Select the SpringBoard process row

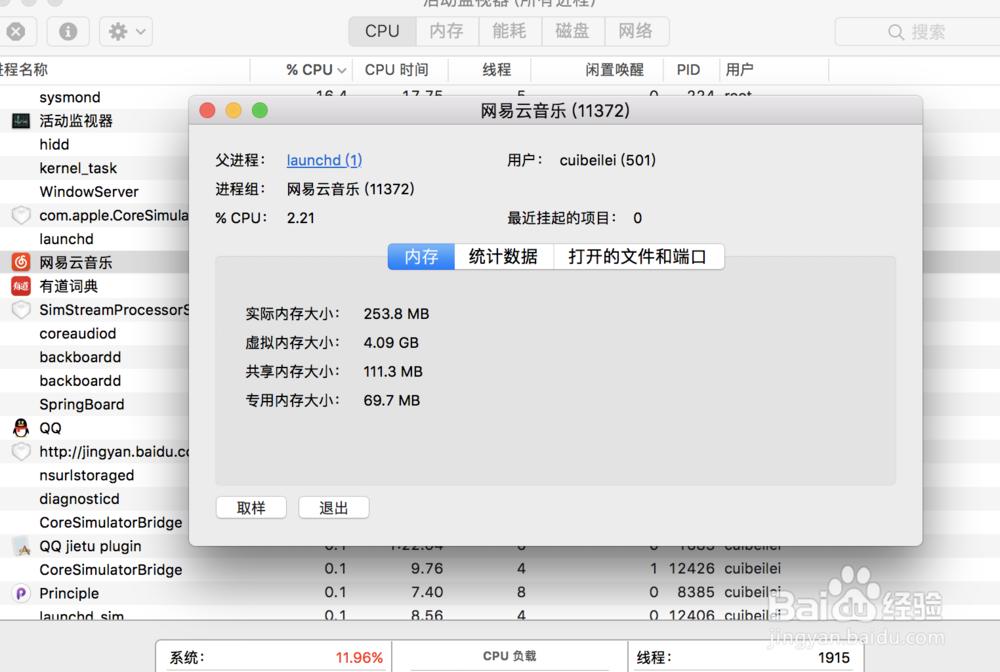click(x=94, y=404)
